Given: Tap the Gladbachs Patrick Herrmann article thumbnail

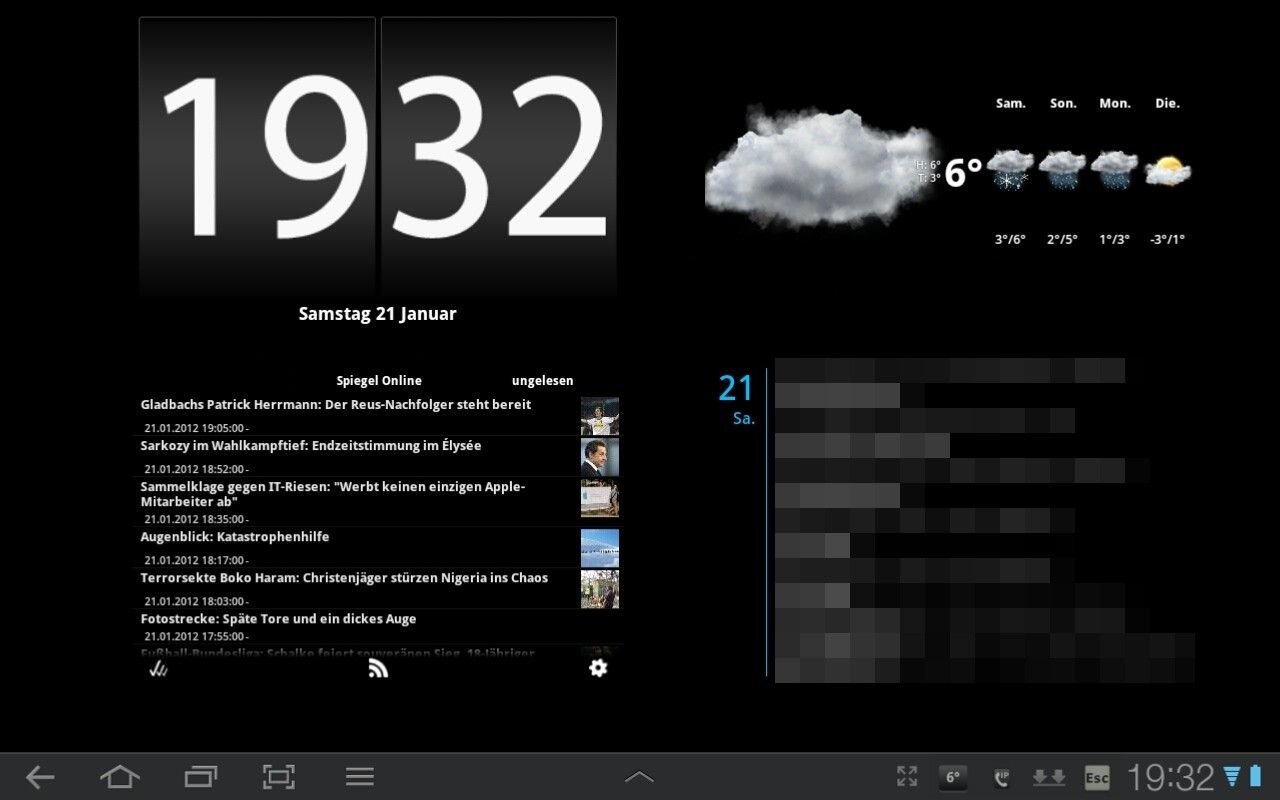Looking at the screenshot, I should (600, 416).
